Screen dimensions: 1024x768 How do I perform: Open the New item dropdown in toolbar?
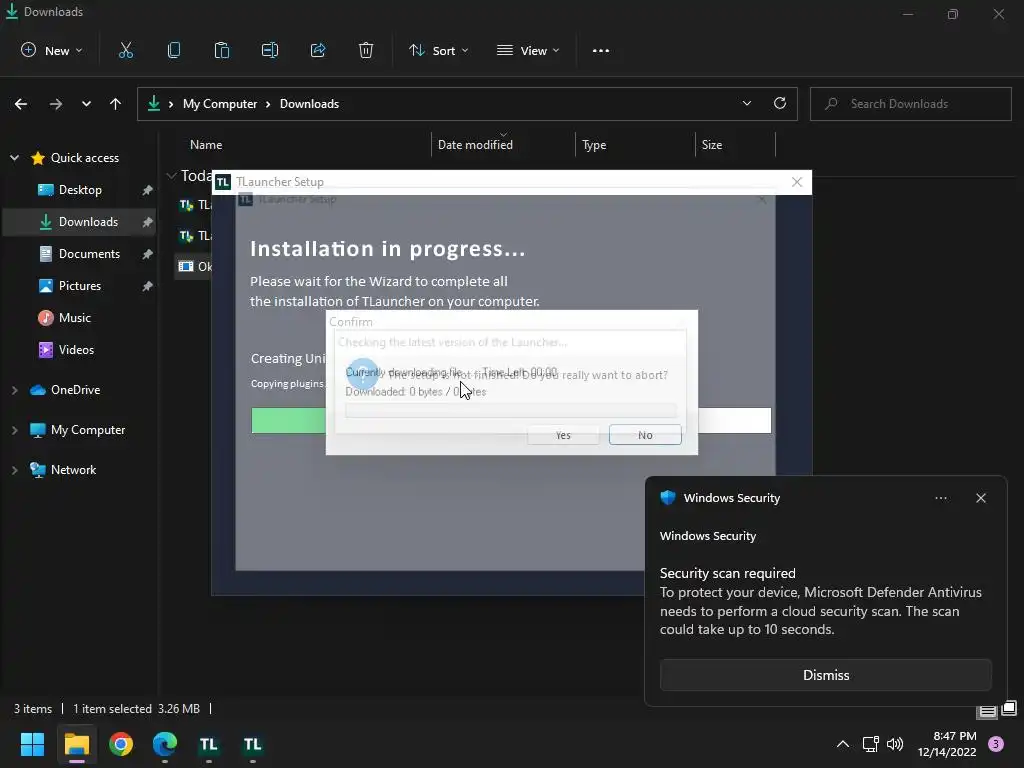click(x=52, y=50)
